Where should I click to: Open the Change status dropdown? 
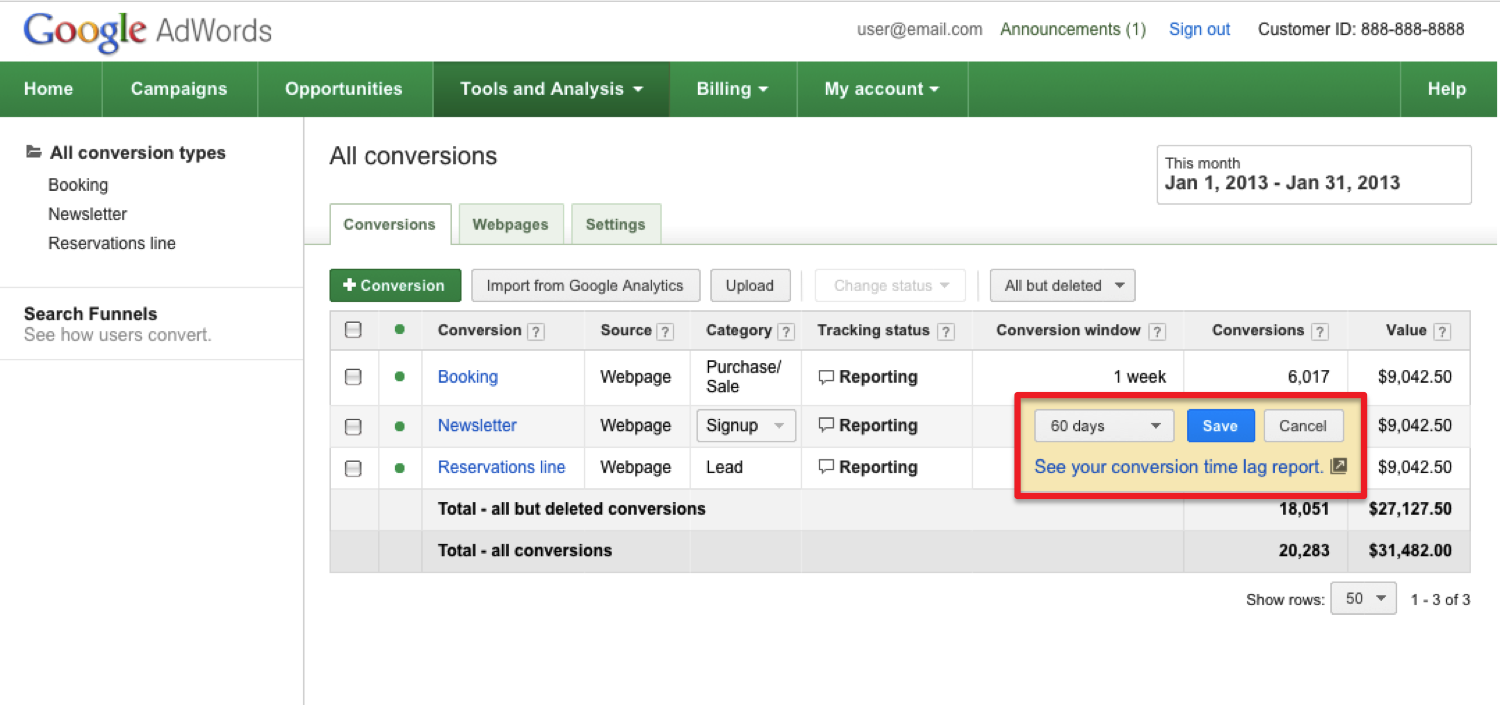pos(890,286)
